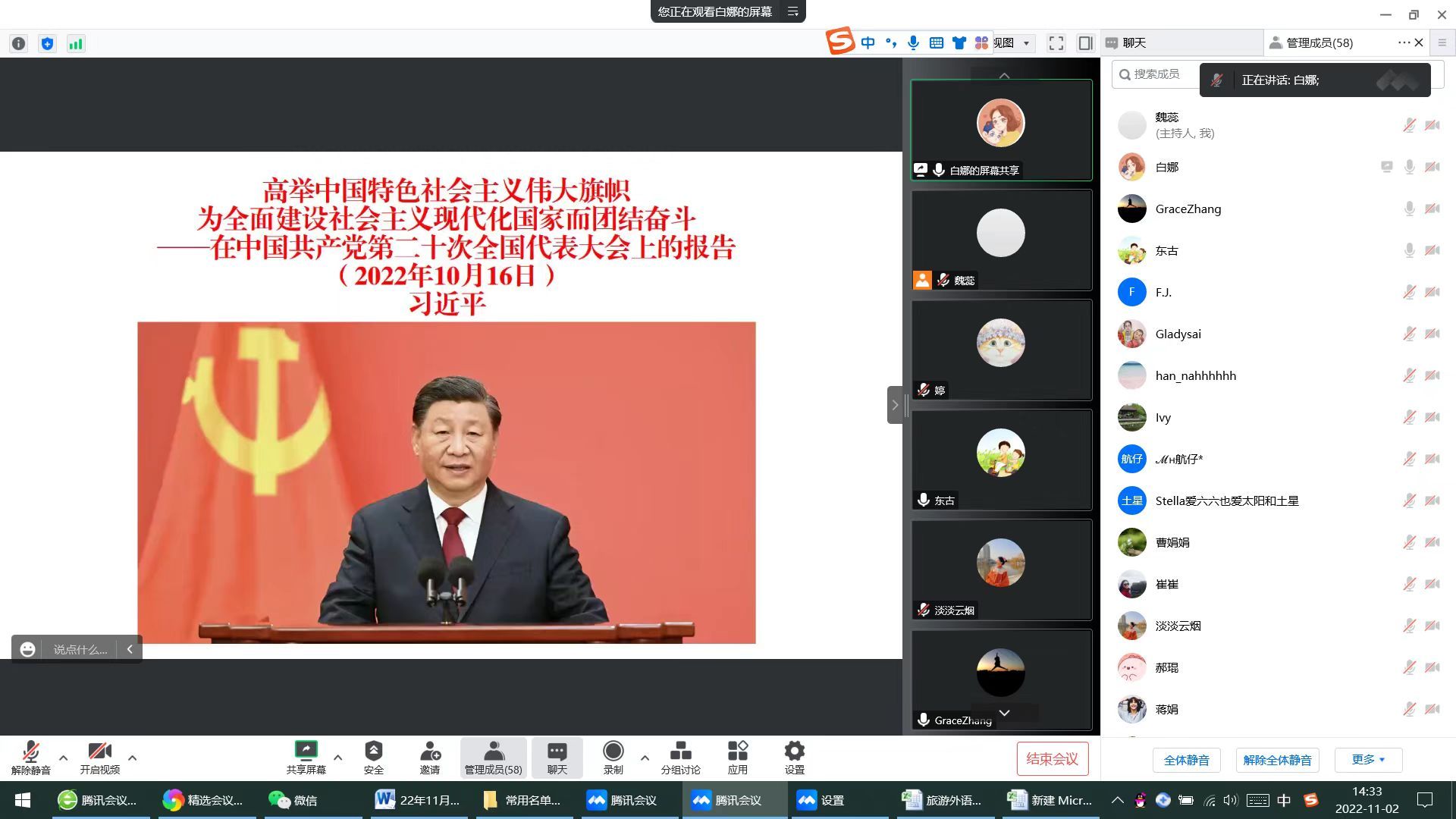The height and width of the screenshot is (819, 1456).
Task: Select the 管理成员(58) tab
Action: pos(1318,43)
